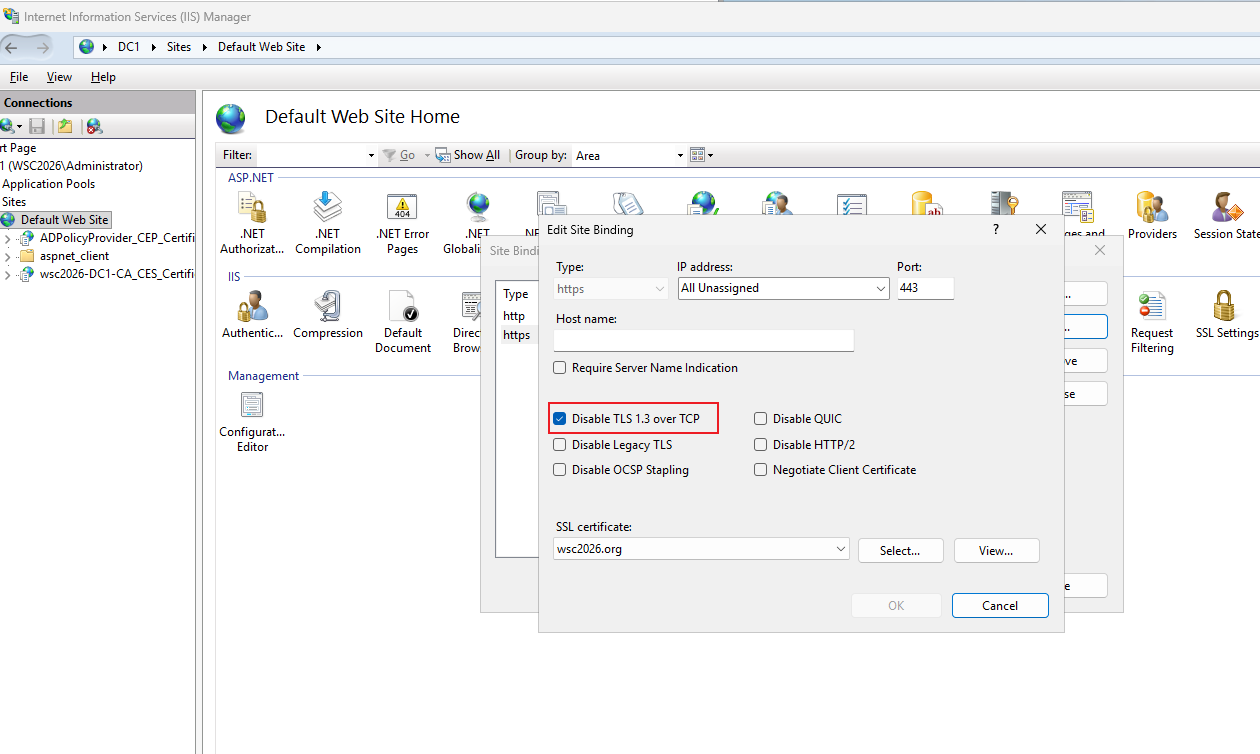Open the .NET Authorization Rules icon
Viewport: 1260px width, 754px height.
click(x=252, y=223)
